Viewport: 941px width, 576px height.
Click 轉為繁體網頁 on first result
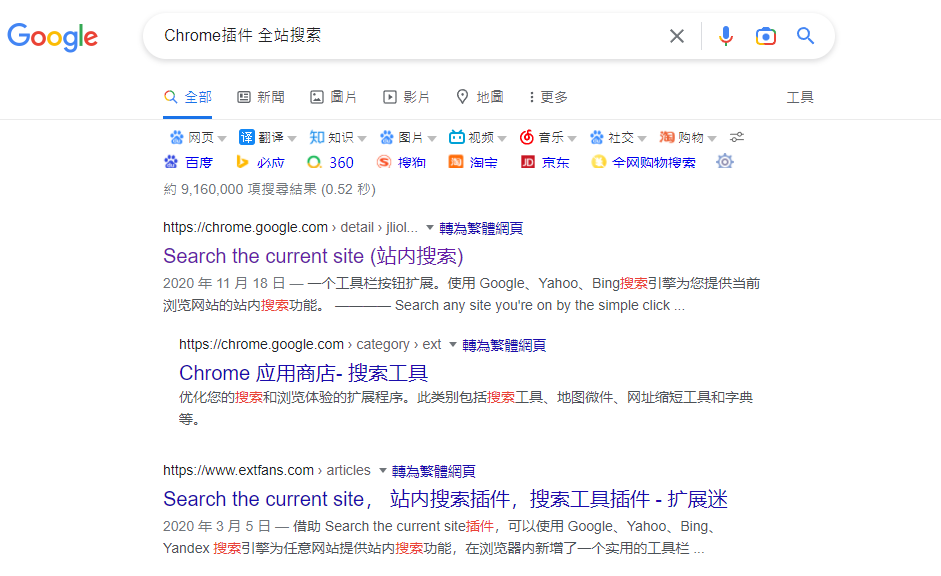tap(481, 228)
